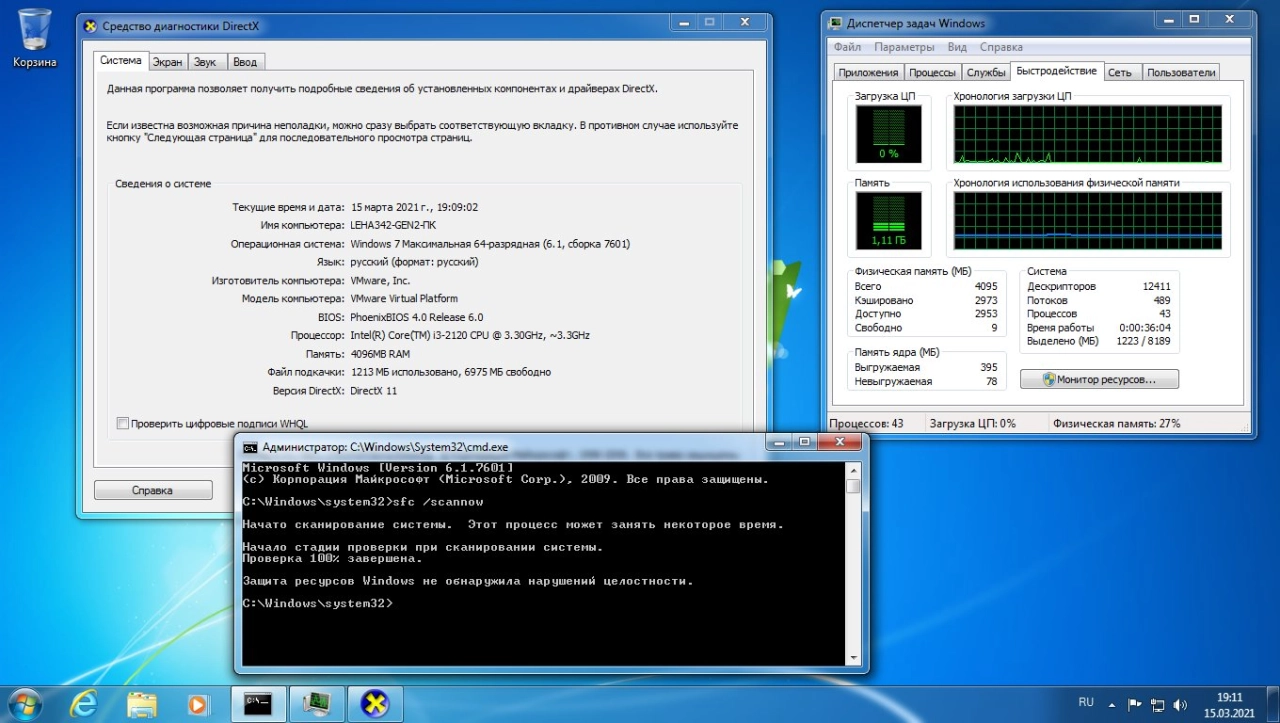Click the DirectX diagnostic window title icon
This screenshot has height=723, width=1280.
pos(91,26)
